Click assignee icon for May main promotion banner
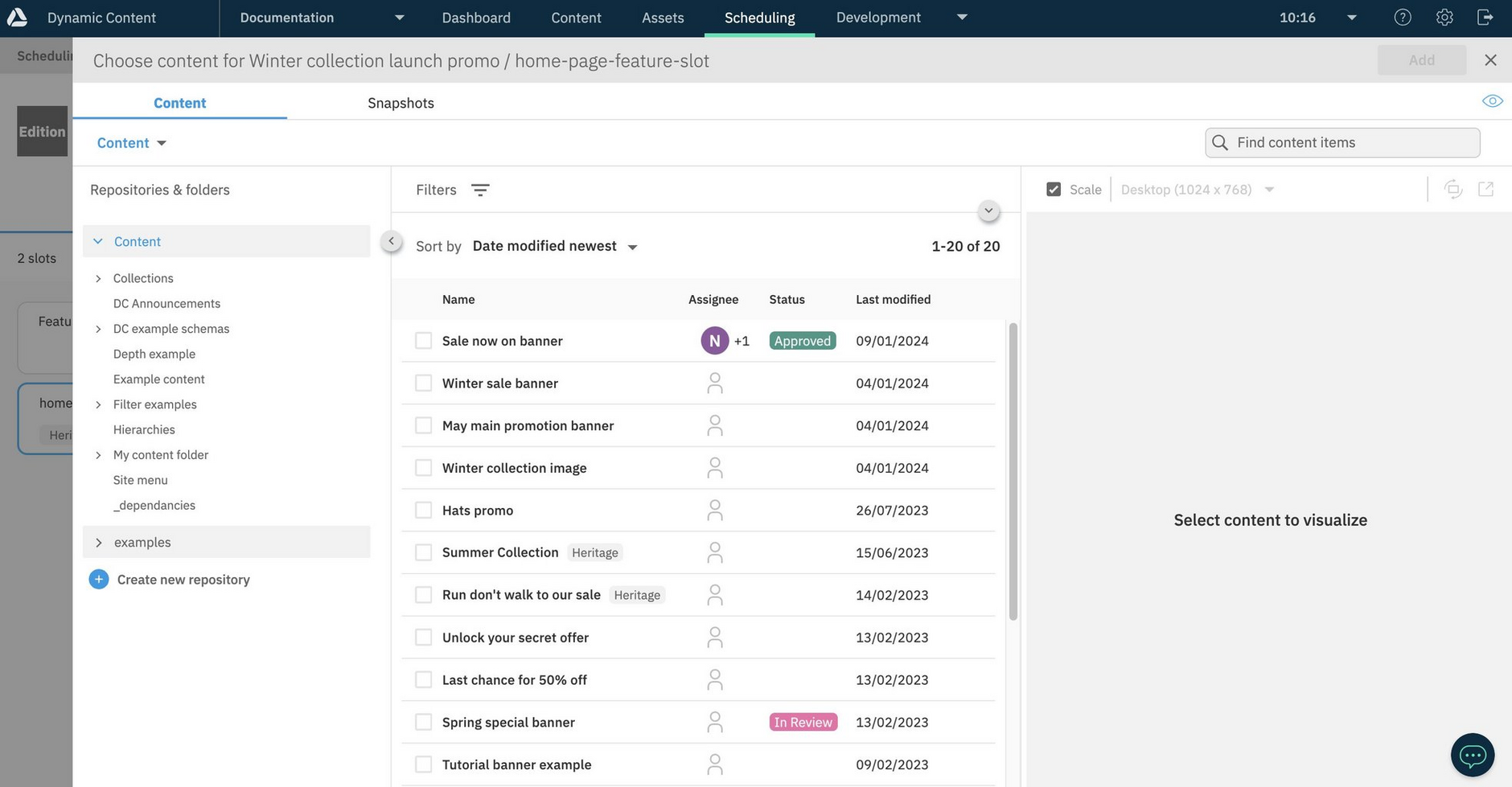Screen dimensions: 1512x787 click(714, 425)
